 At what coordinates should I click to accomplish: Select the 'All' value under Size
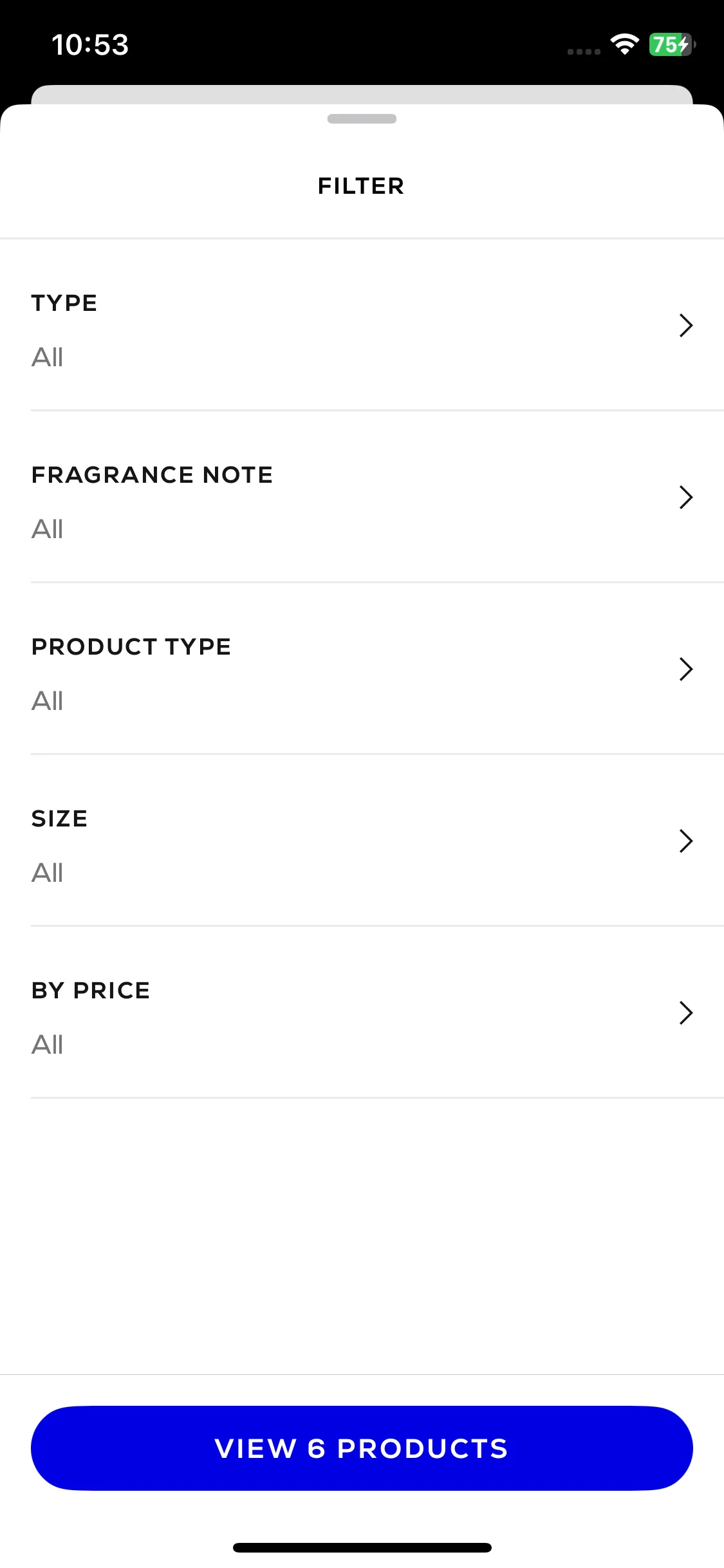[48, 873]
